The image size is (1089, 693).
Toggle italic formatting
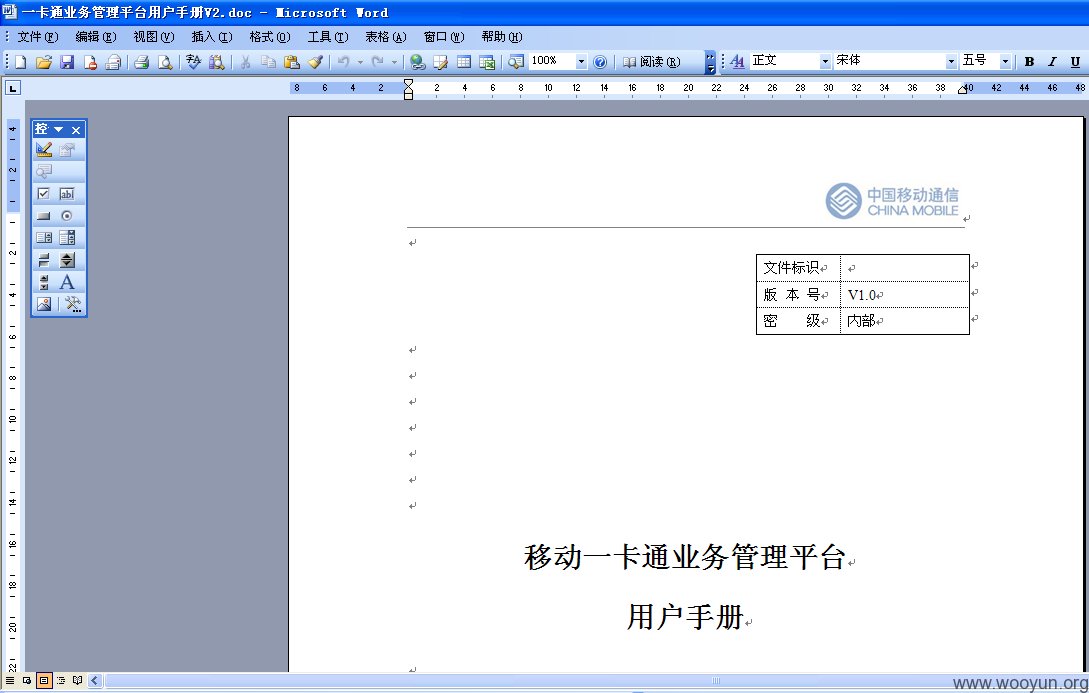[1052, 62]
